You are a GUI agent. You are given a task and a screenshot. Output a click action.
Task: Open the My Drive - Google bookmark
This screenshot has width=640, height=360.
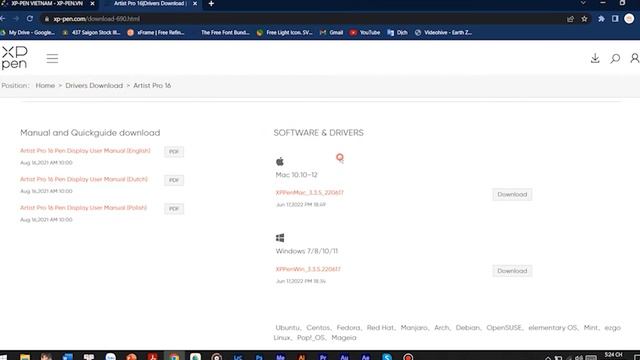(x=28, y=33)
